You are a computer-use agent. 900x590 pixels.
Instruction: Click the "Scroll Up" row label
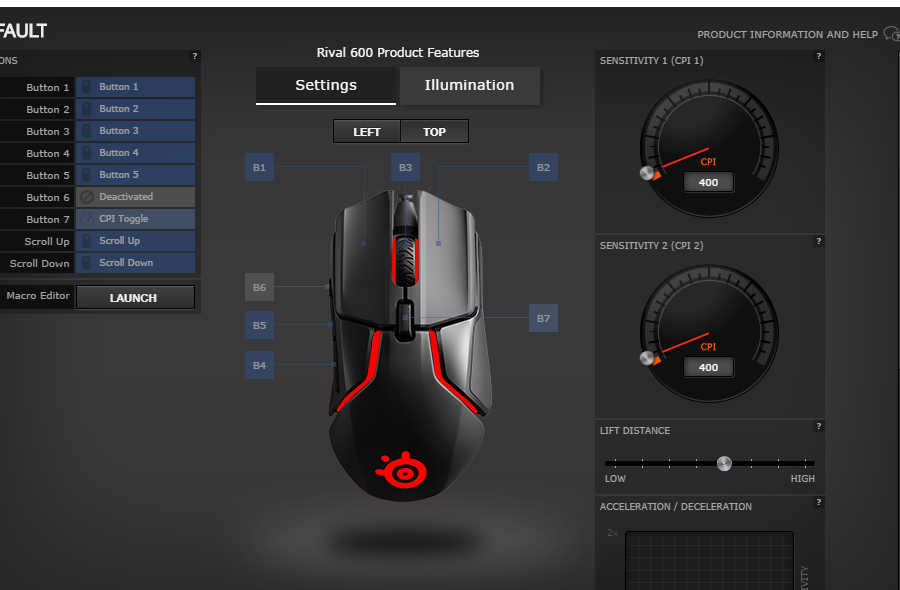(46, 242)
